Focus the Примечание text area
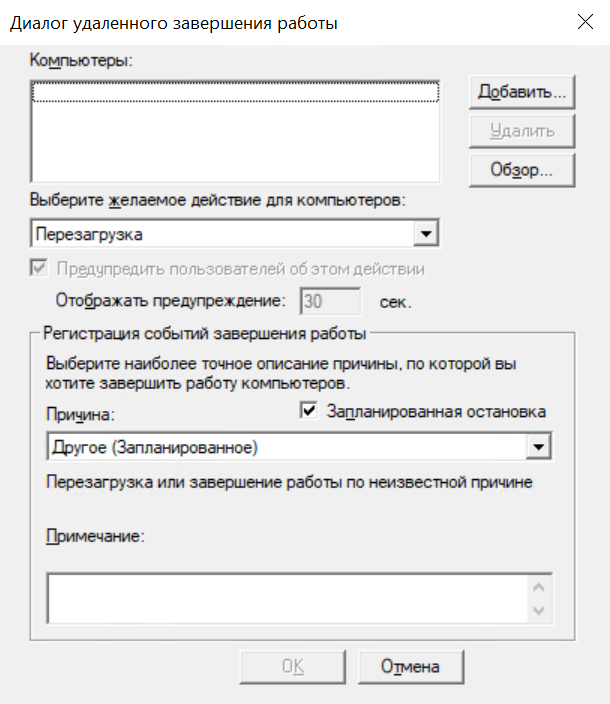Viewport: 610px width, 704px height. [287, 598]
